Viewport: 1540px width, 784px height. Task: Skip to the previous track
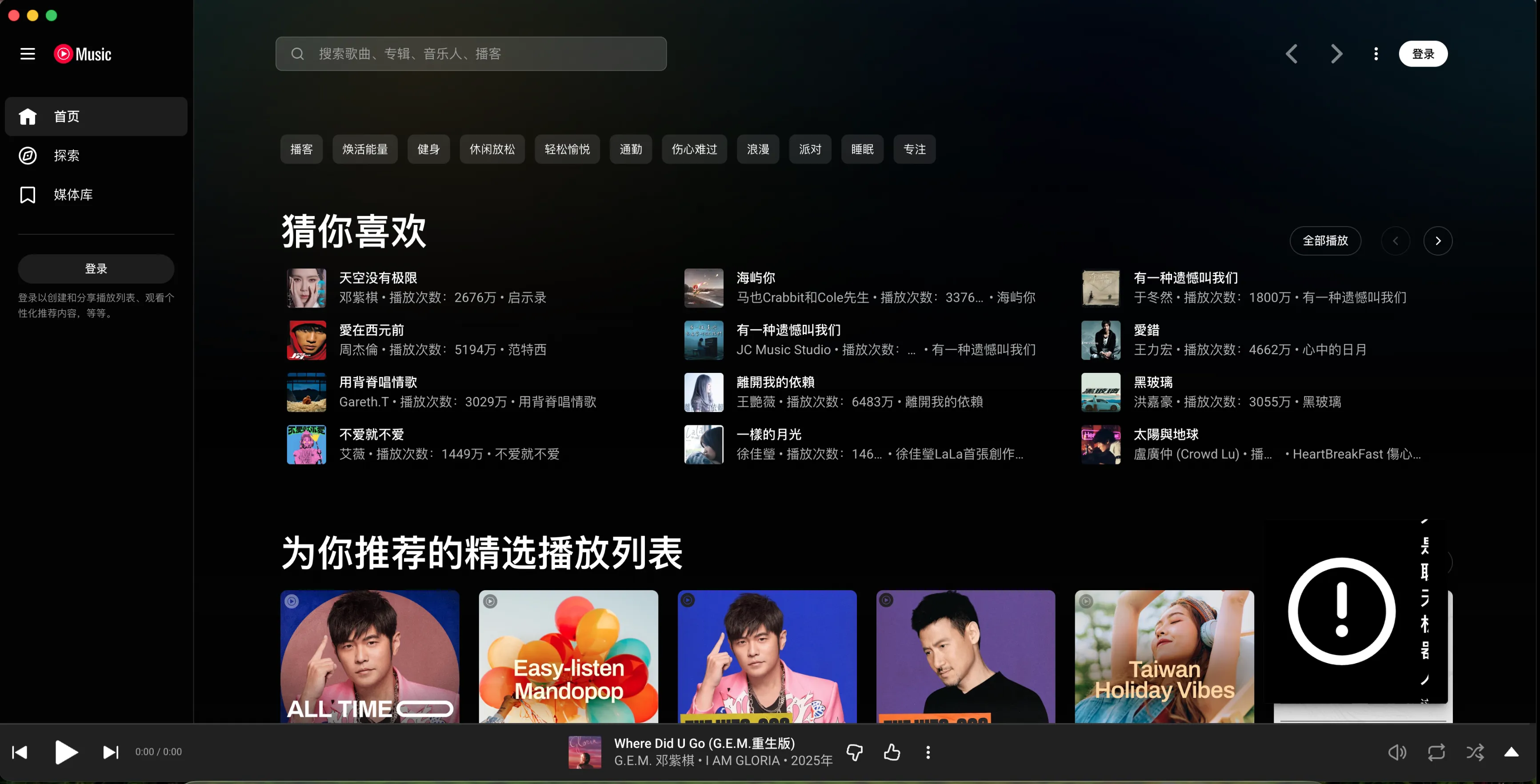20,752
